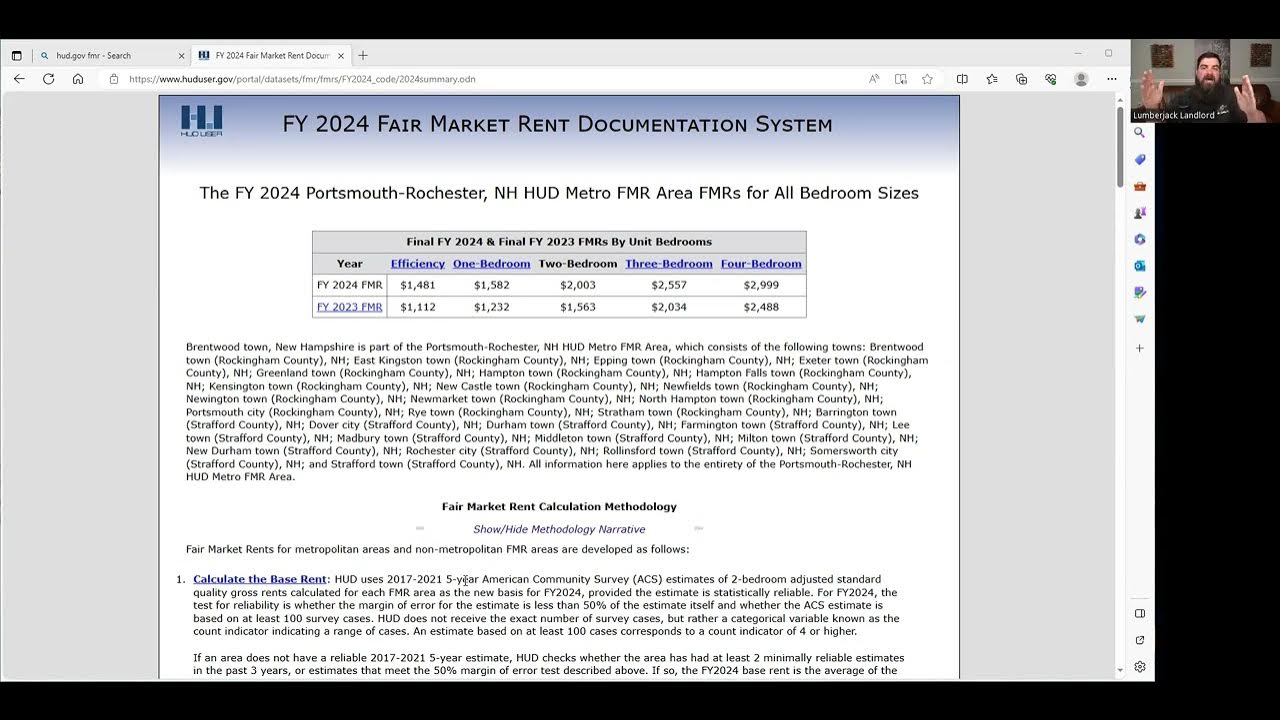Select FY 2024 four-bedroom value $2,999
Screen dimensions: 1280x720
[761, 285]
